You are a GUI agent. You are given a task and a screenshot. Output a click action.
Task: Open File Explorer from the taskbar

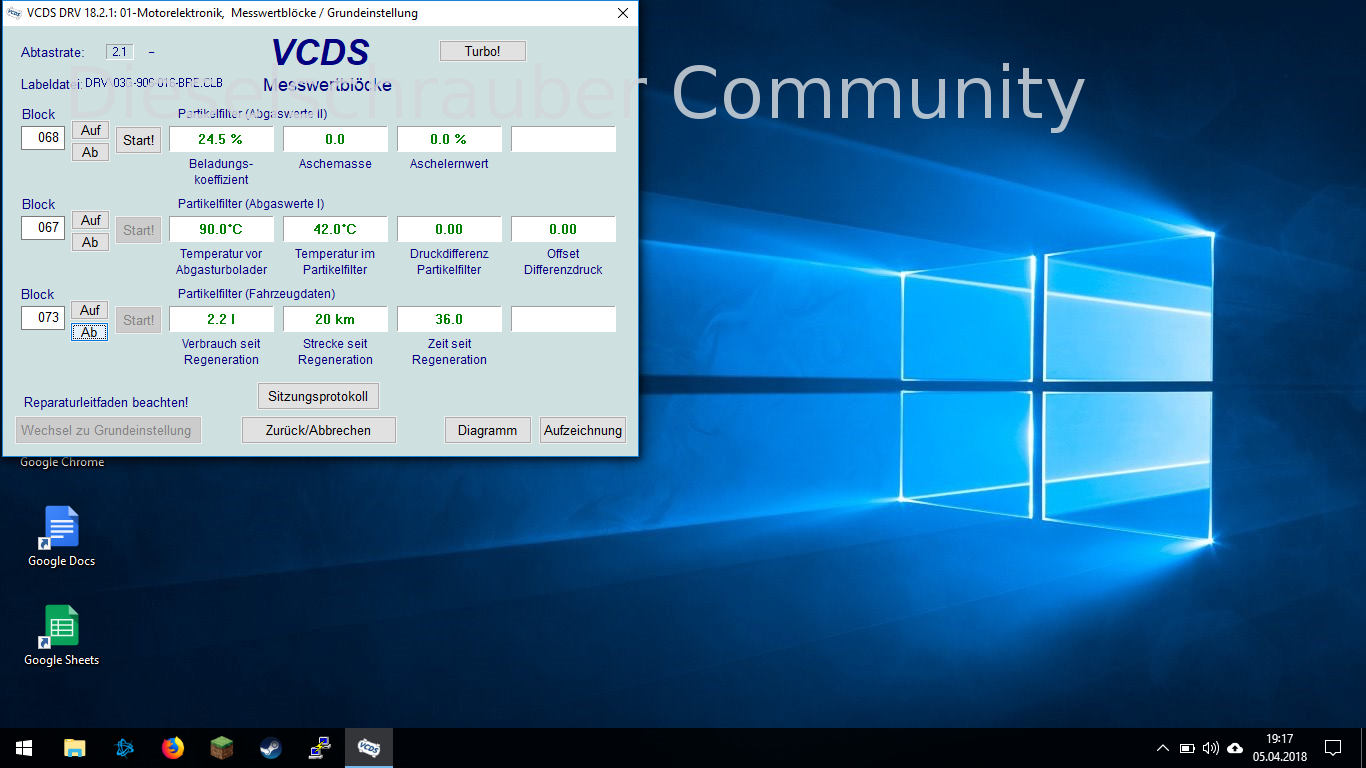coord(74,748)
